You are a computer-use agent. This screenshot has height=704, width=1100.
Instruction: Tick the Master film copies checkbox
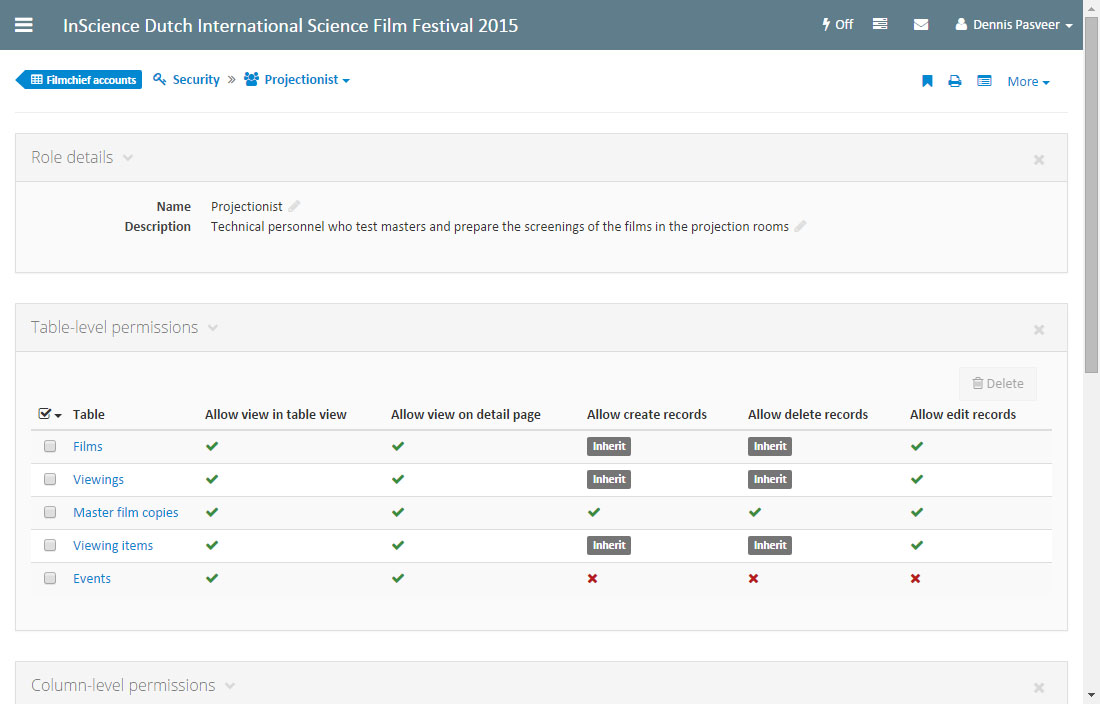pyautogui.click(x=50, y=513)
